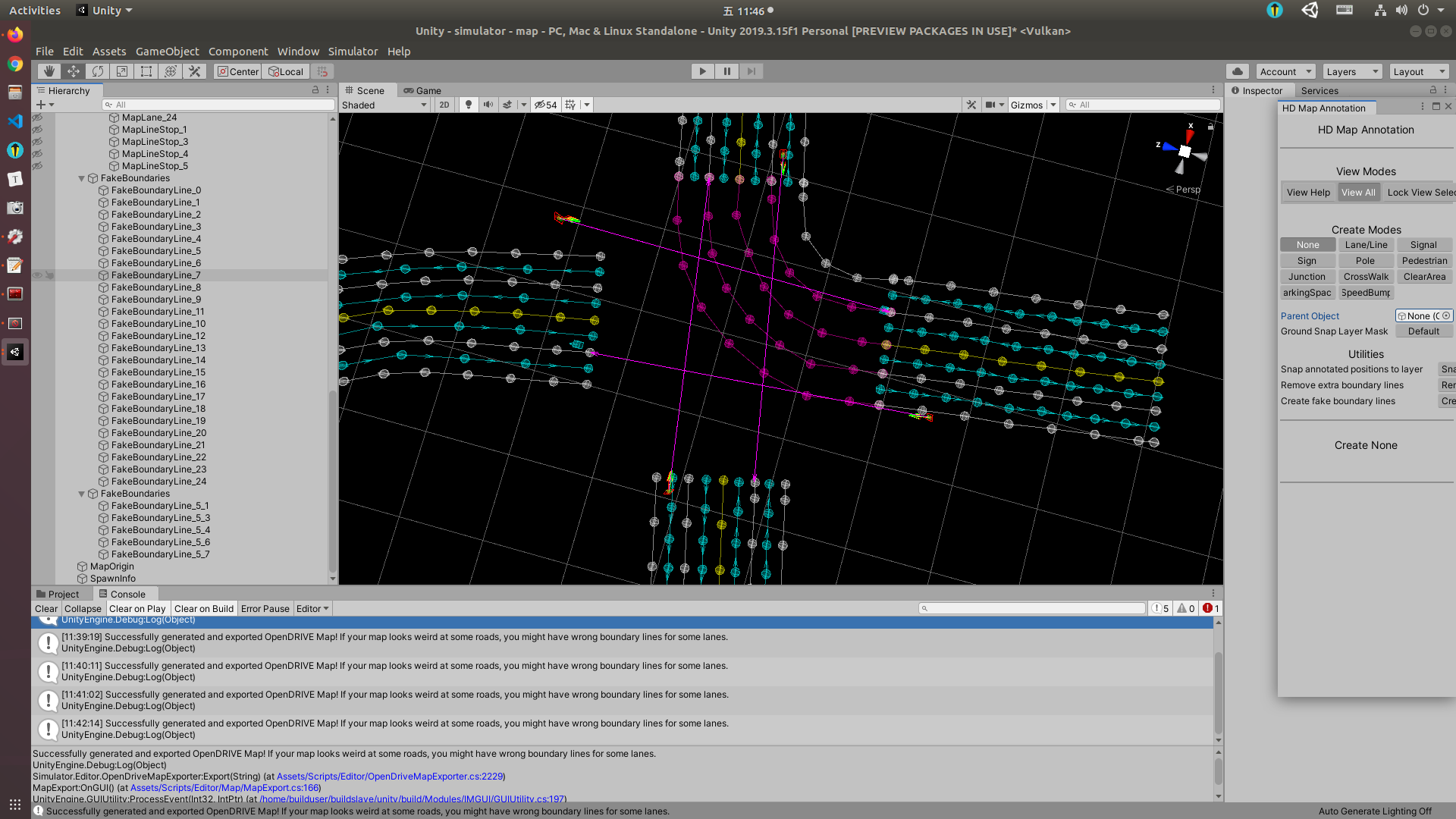Image resolution: width=1456 pixels, height=819 pixels.
Task: Click the Scene orientation gizmo
Action: pyautogui.click(x=1184, y=151)
